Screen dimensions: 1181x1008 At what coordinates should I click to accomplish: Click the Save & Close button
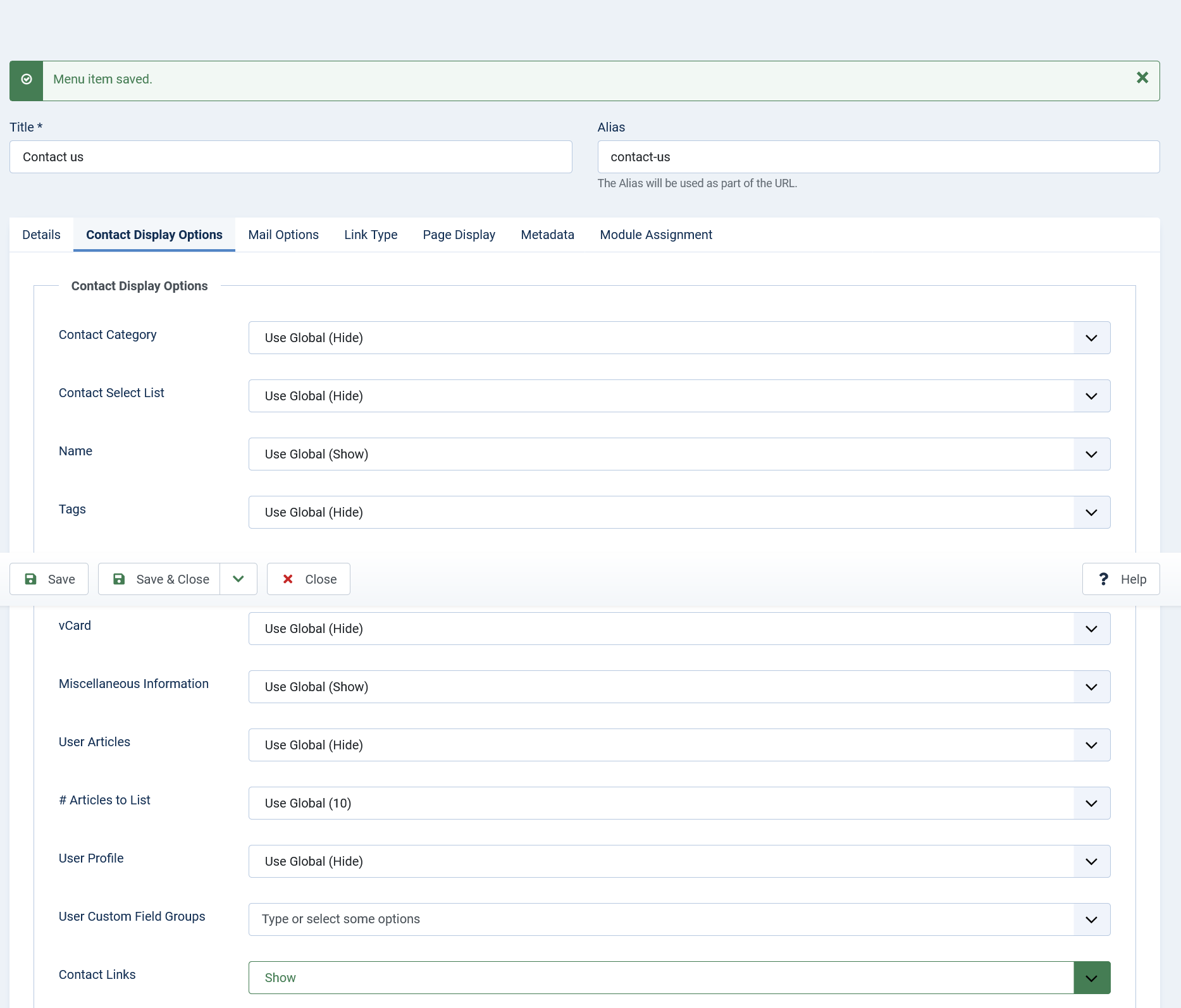coord(159,579)
